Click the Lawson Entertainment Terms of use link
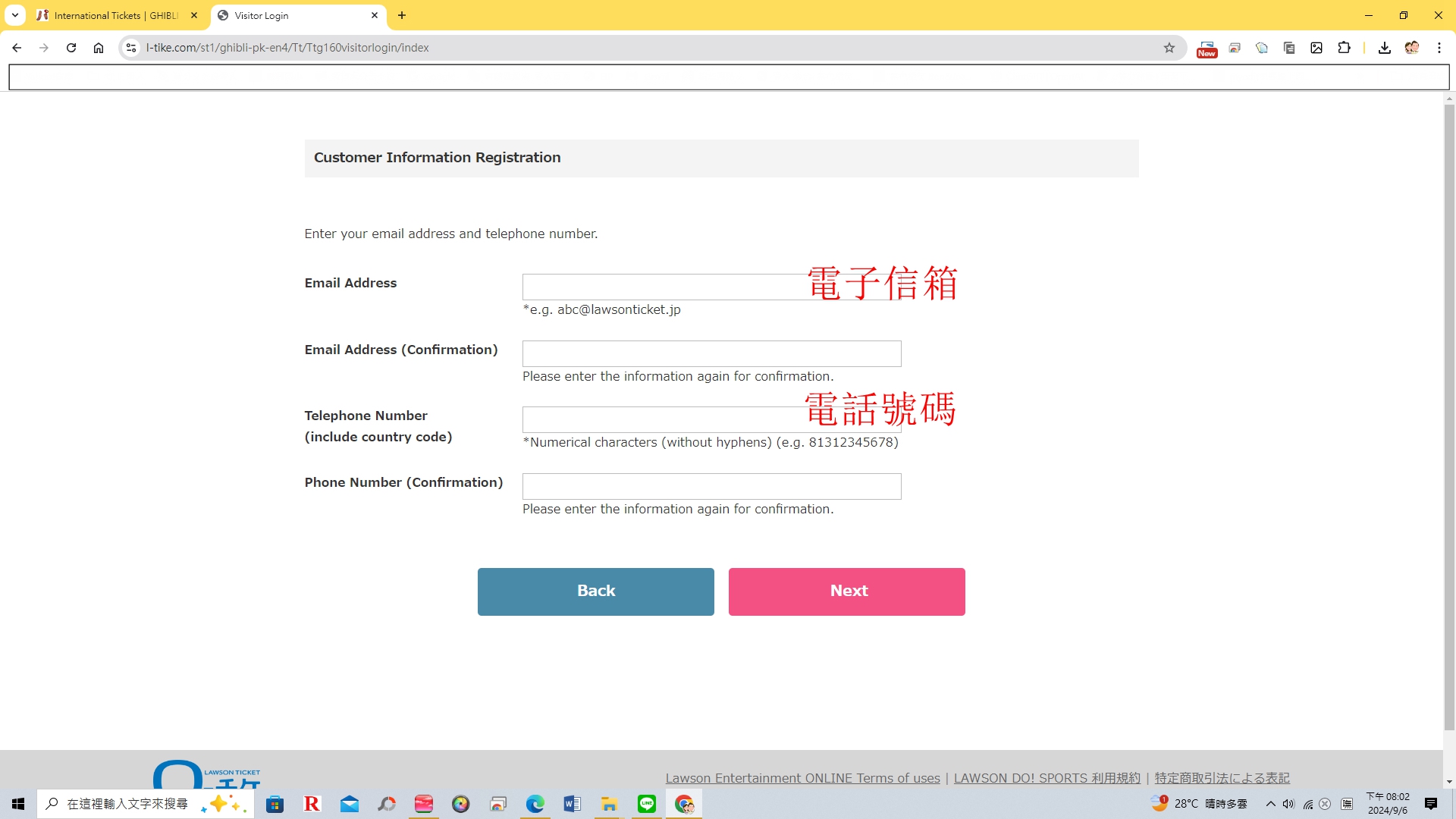The width and height of the screenshot is (1456, 819). [x=802, y=777]
